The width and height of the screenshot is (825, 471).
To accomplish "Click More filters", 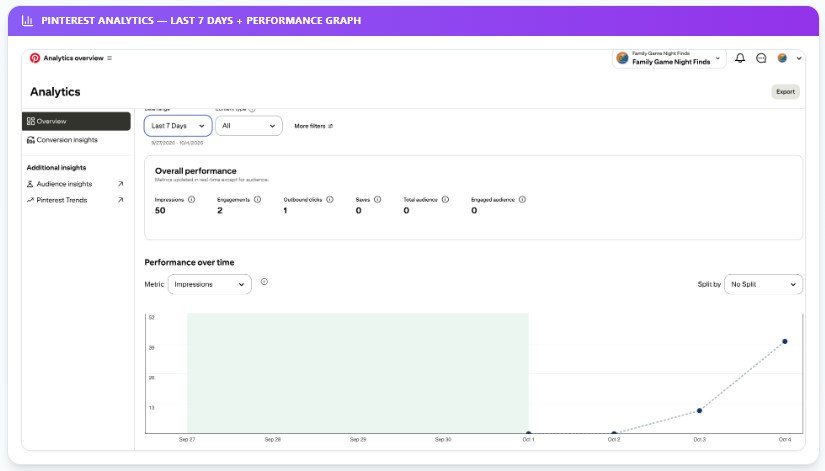I will 314,126.
